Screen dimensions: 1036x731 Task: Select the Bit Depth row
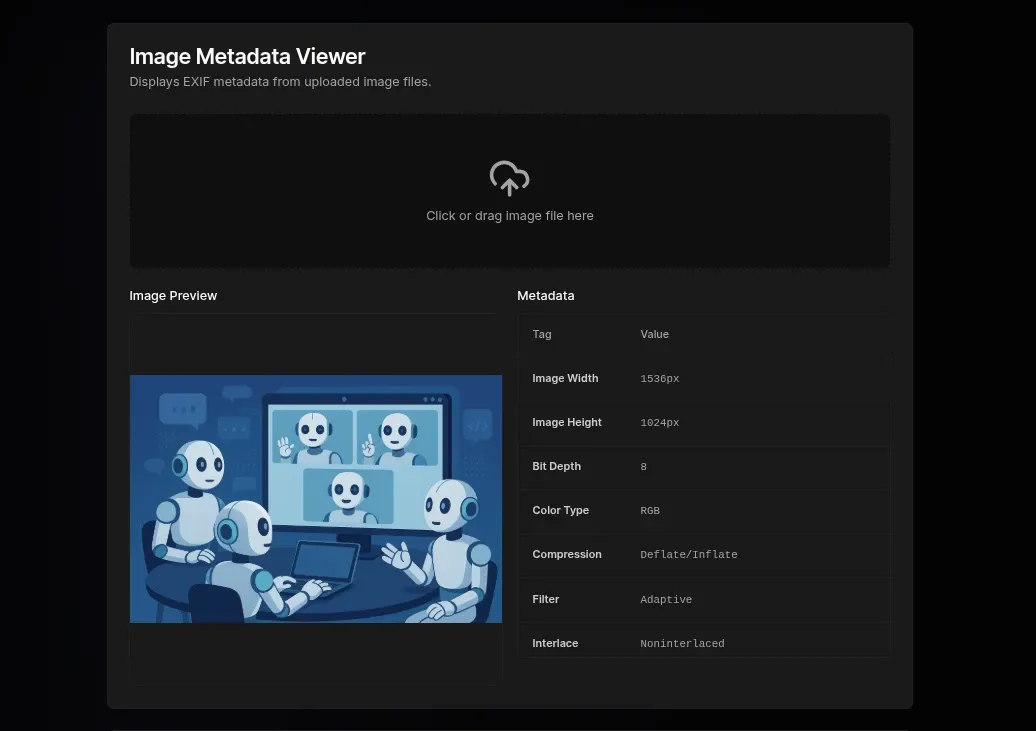(x=703, y=466)
